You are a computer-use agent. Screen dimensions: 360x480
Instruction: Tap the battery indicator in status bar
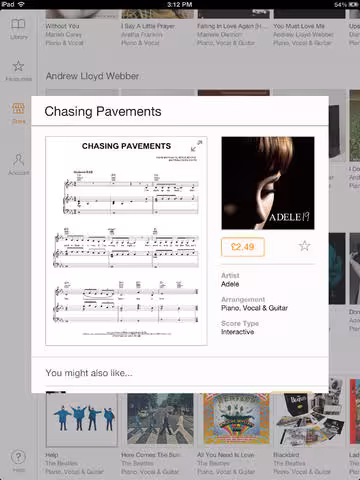[354, 4]
